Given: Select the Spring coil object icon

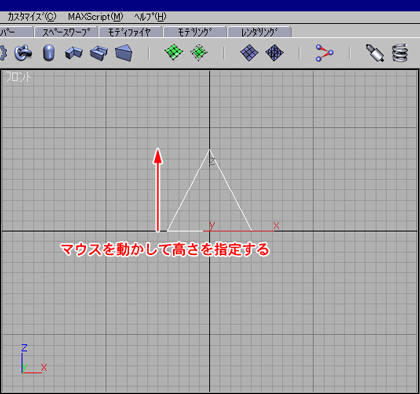Looking at the screenshot, I should point(400,53).
